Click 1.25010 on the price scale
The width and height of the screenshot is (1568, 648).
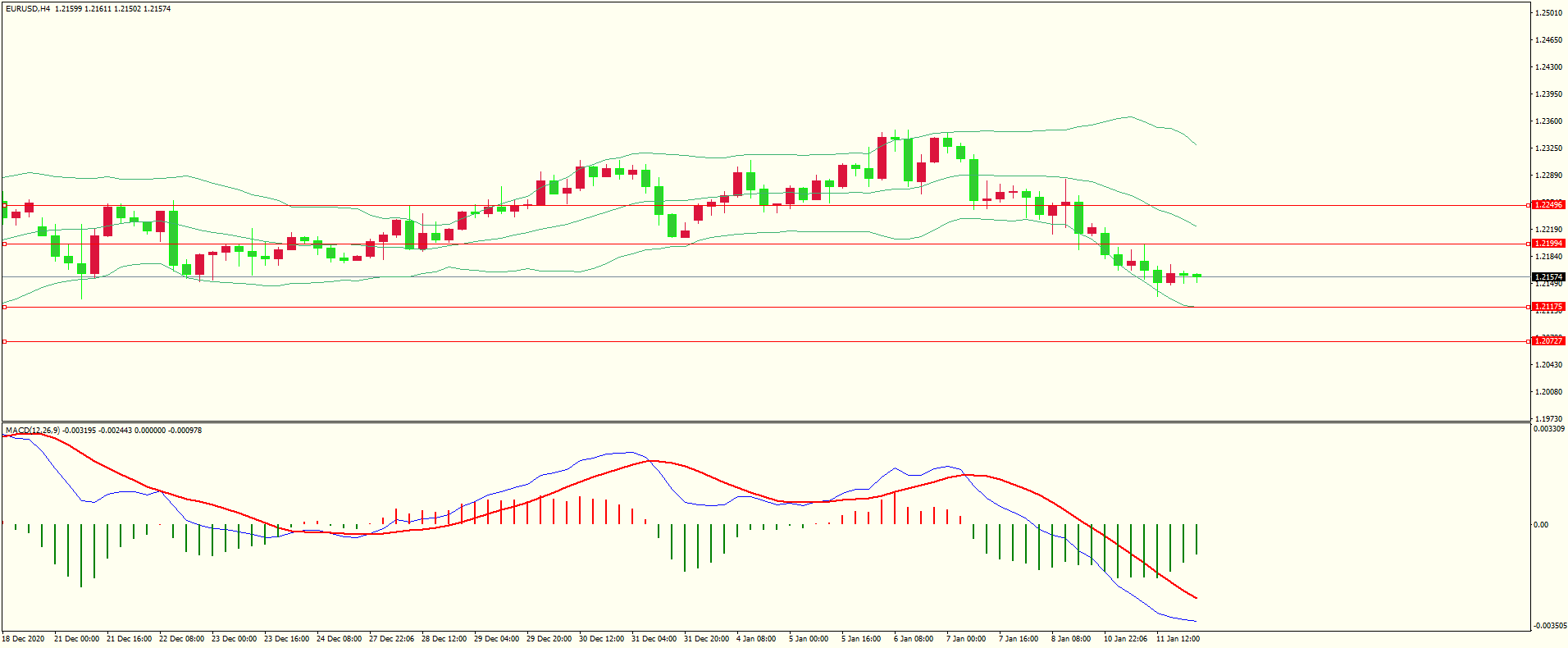[x=1548, y=13]
